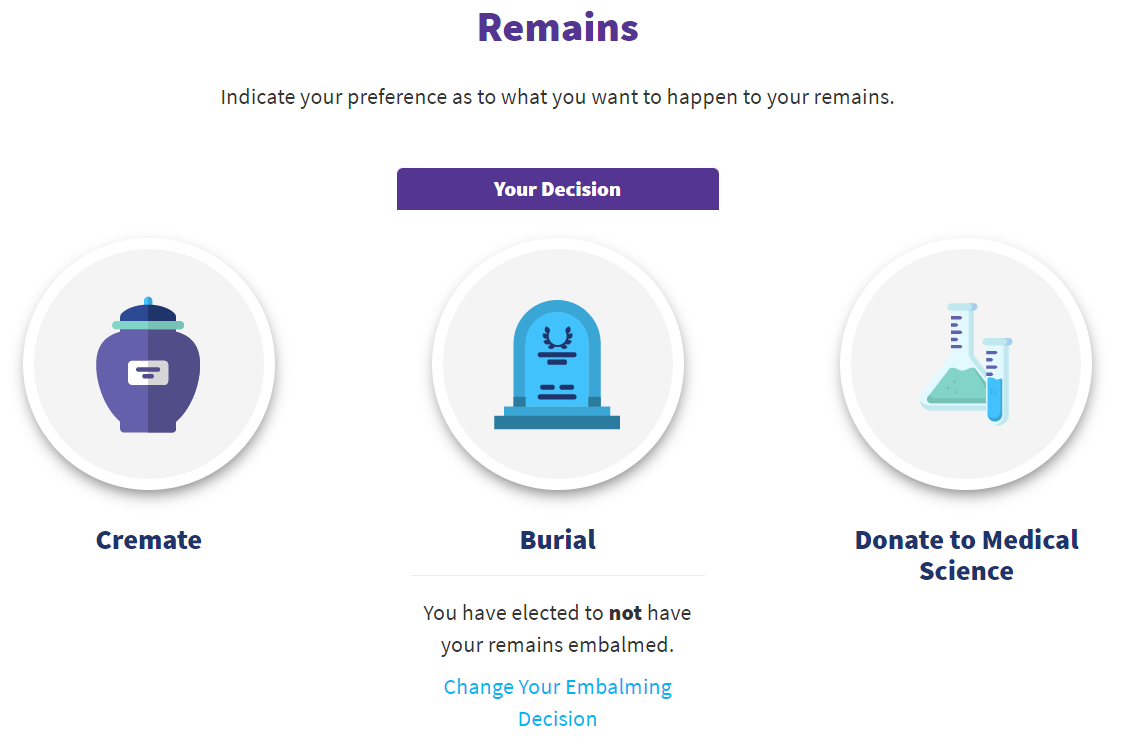Click the bold word "not"

tap(625, 612)
